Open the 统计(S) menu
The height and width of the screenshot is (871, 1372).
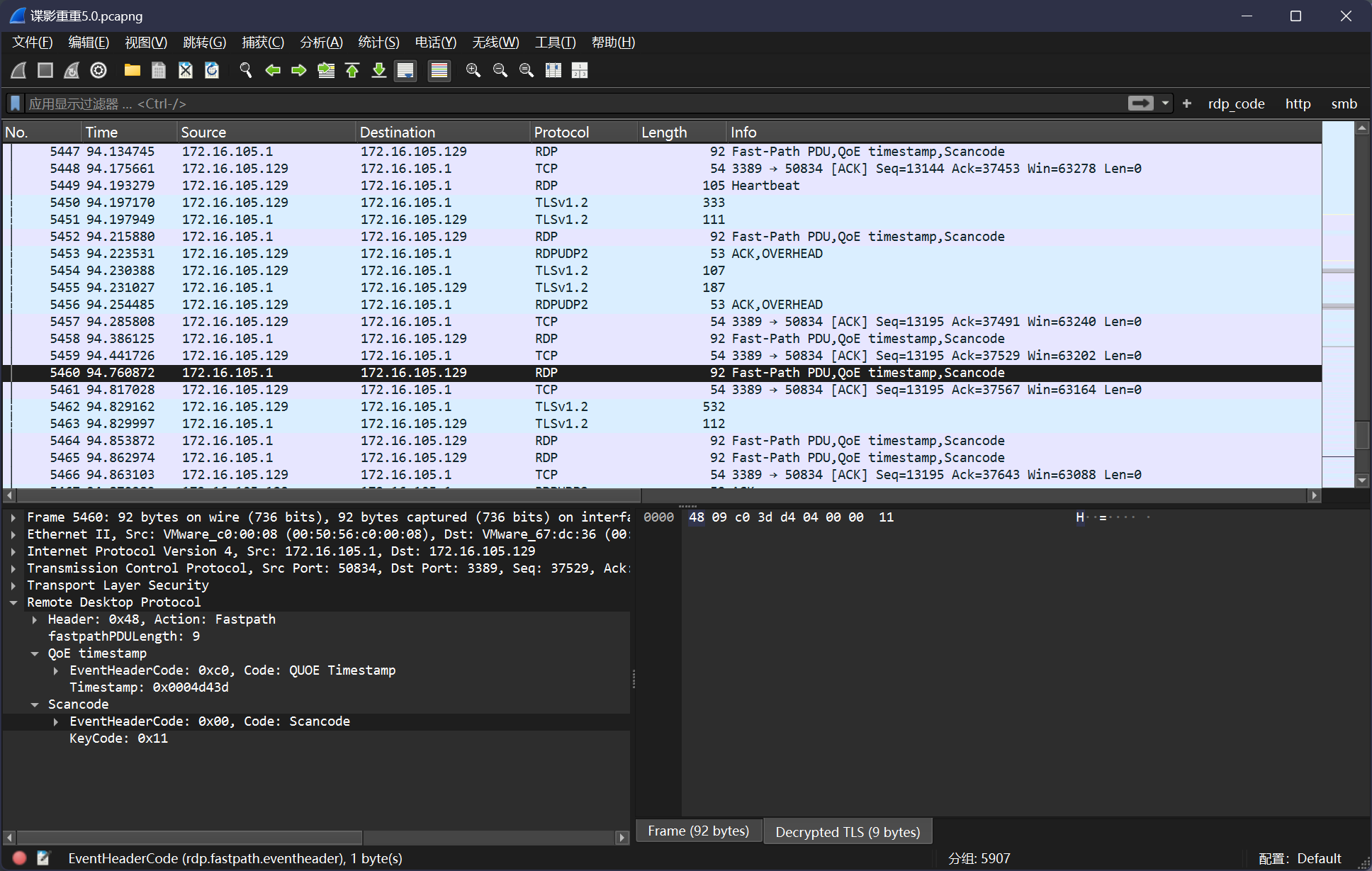[378, 43]
